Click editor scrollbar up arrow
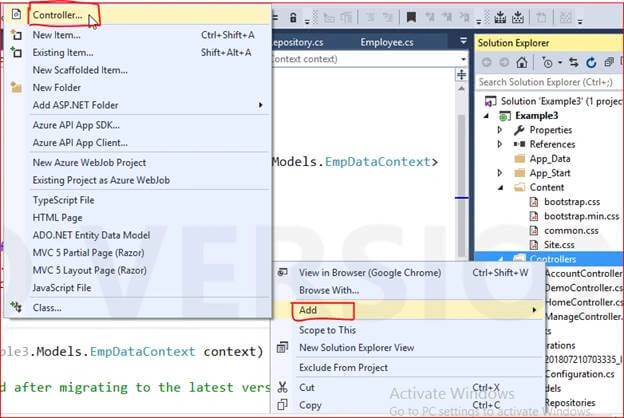Viewport: 624px width, 418px height. click(461, 88)
